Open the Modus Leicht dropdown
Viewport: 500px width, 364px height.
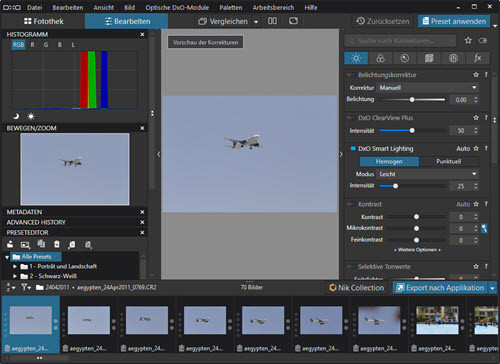(428, 174)
